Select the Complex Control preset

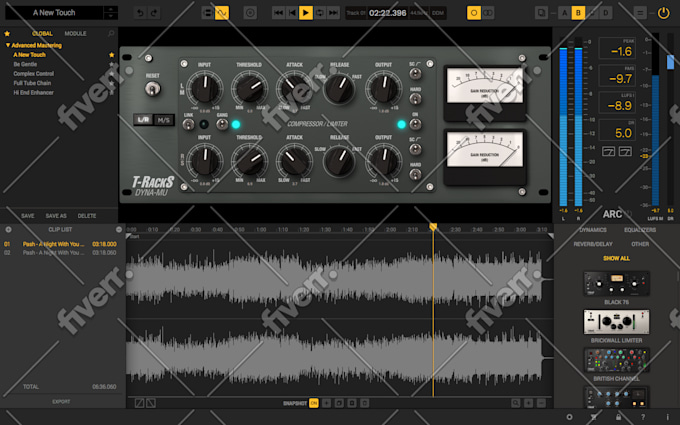click(x=33, y=74)
